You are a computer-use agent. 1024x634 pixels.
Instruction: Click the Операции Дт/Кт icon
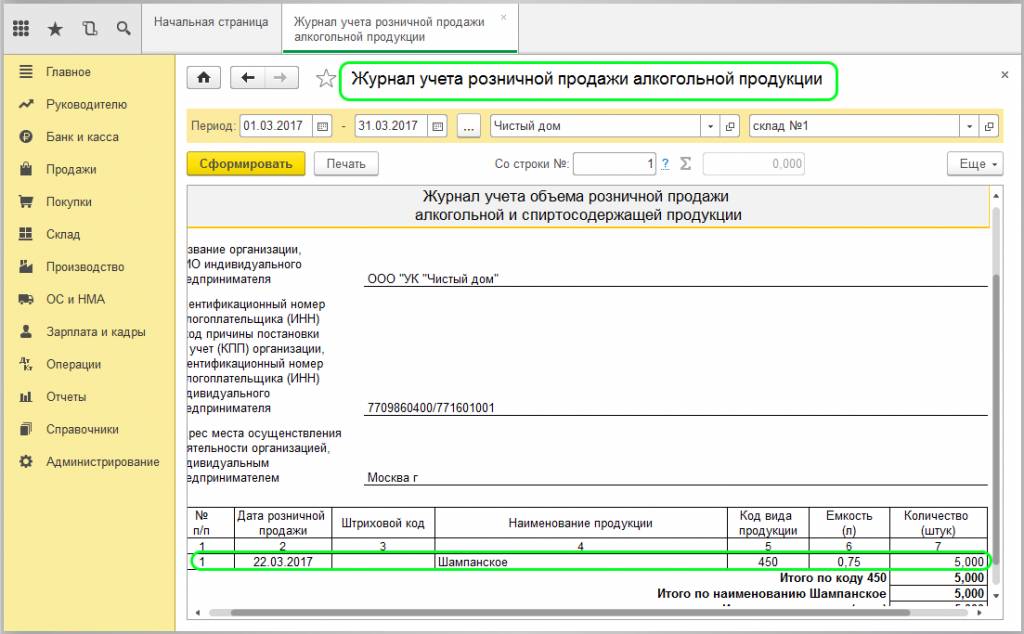click(x=26, y=364)
